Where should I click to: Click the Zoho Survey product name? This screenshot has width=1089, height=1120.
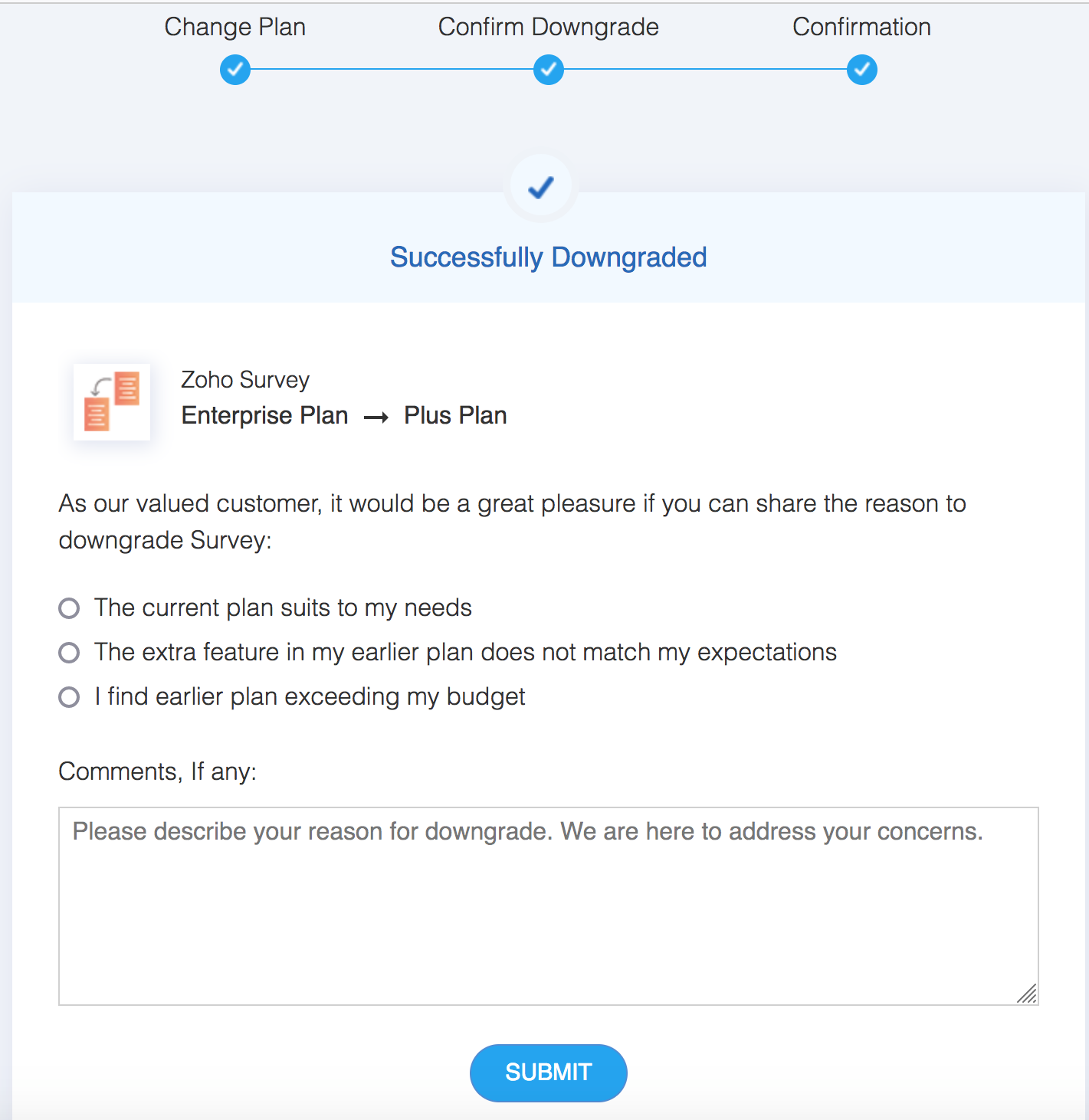(245, 380)
